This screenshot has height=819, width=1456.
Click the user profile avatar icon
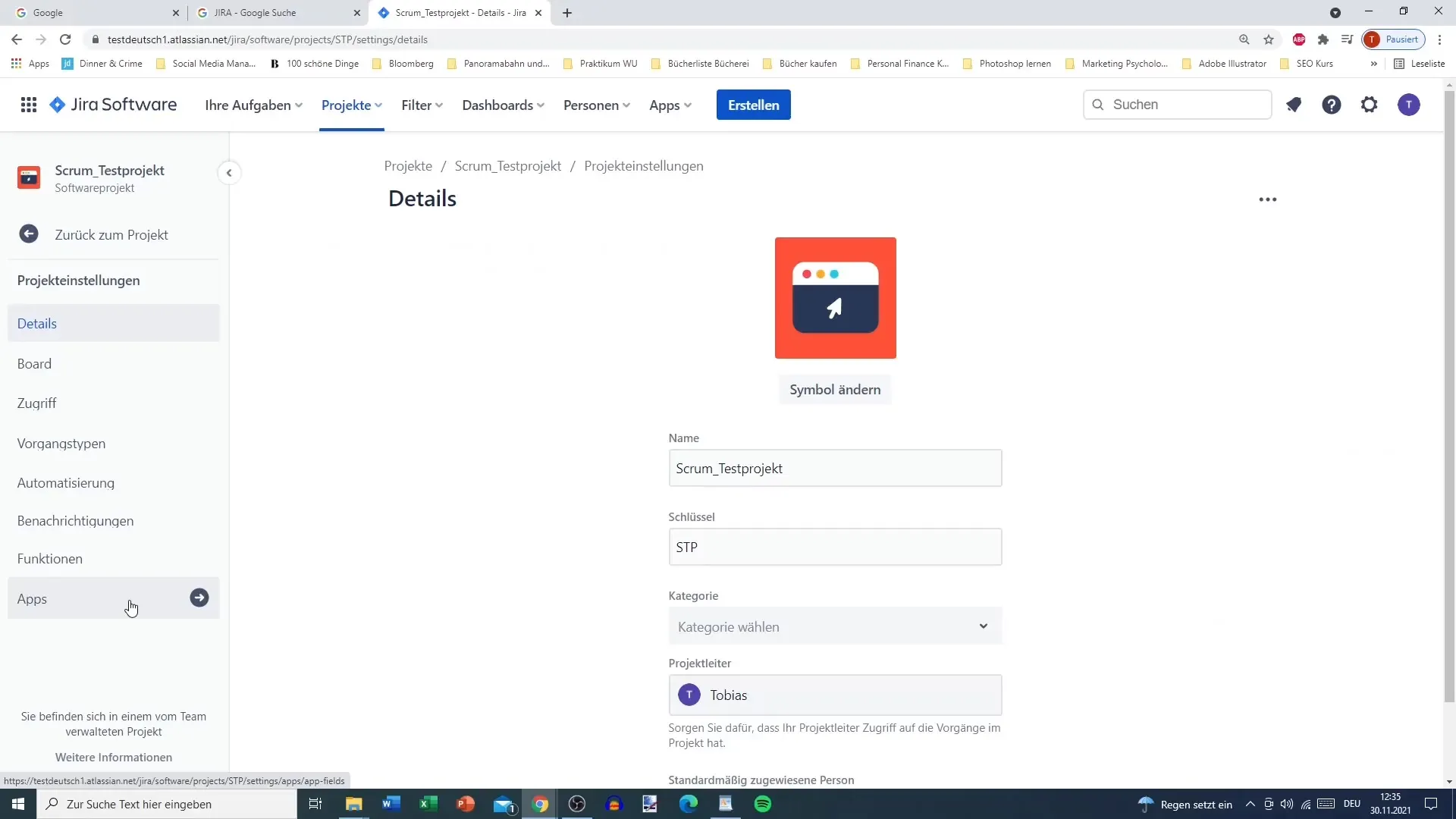(1409, 104)
